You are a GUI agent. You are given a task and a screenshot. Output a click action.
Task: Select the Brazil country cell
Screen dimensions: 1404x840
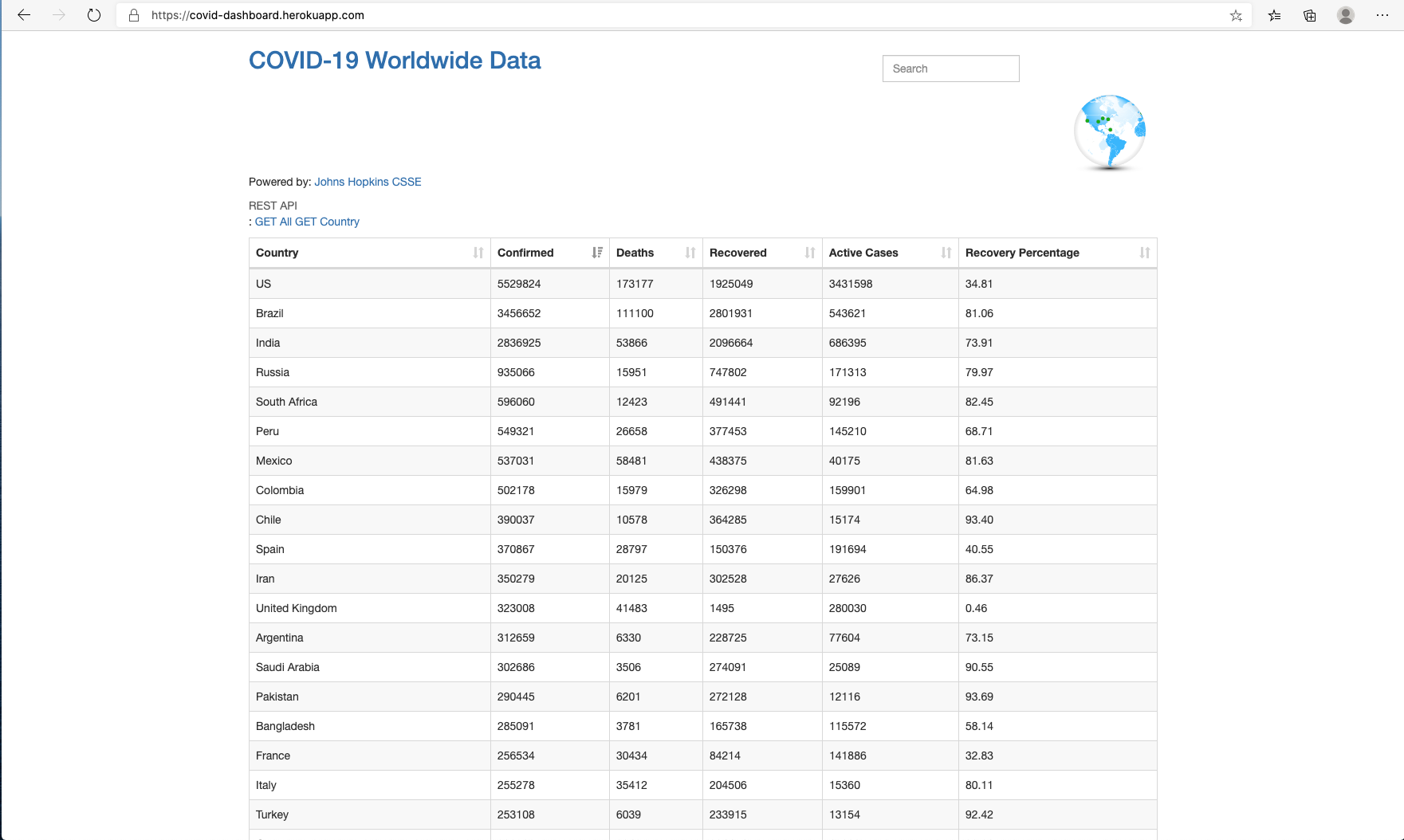(370, 313)
